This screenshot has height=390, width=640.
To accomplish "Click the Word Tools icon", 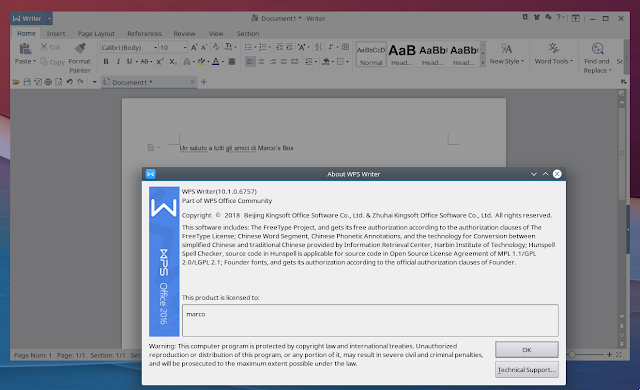I will click(553, 48).
